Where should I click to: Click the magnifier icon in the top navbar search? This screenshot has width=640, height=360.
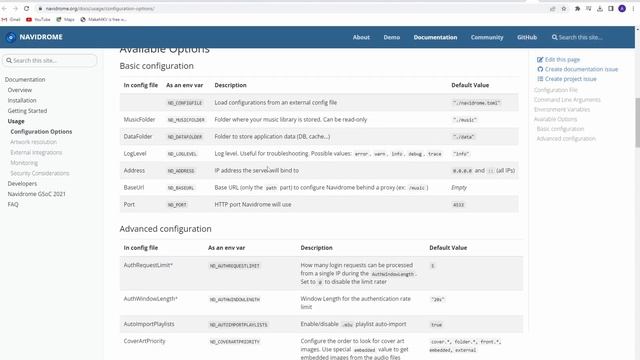click(x=554, y=37)
